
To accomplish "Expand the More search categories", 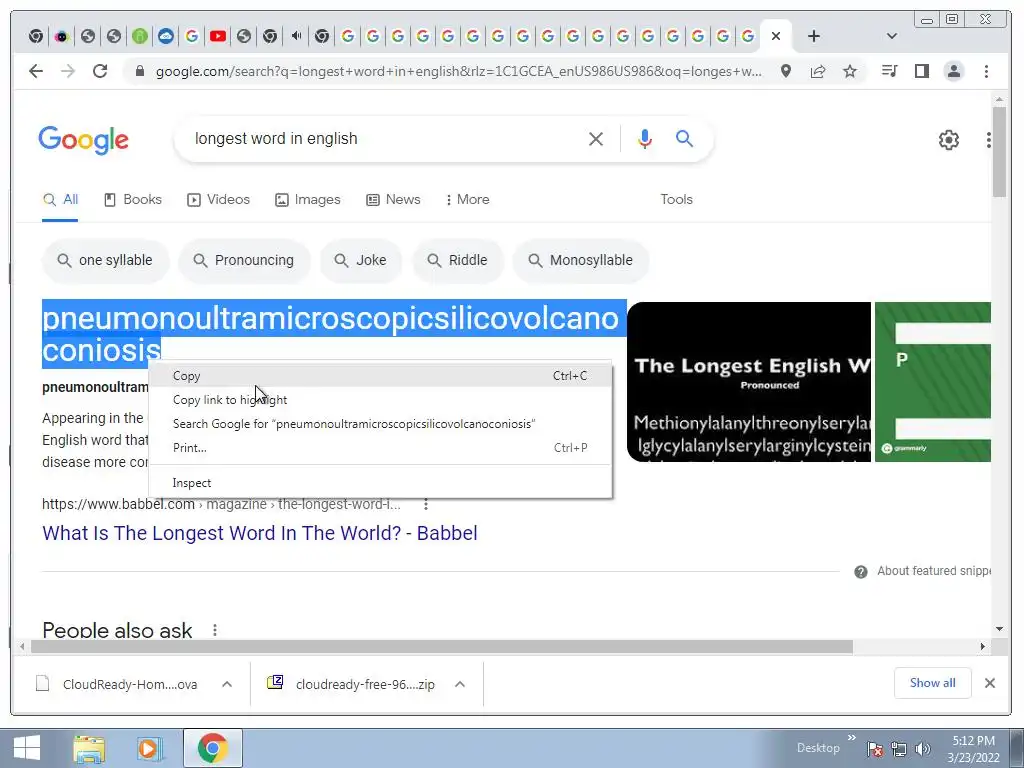I will tap(468, 199).
